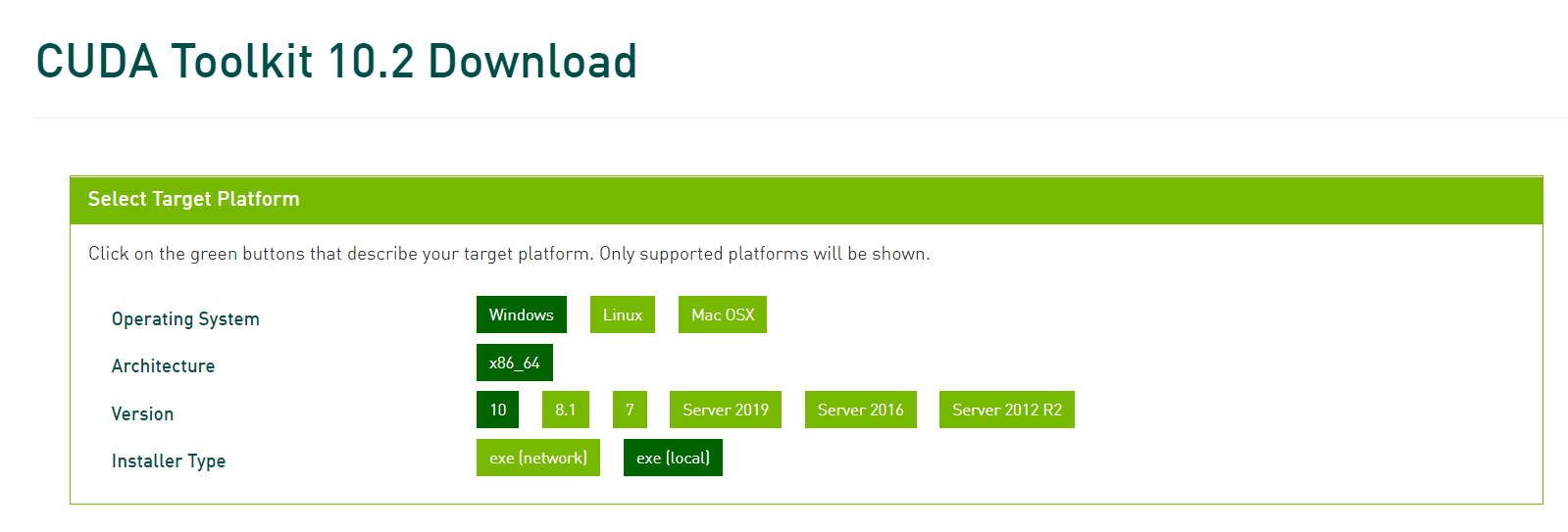Choose exe (network) installer type
The width and height of the screenshot is (1568, 532).
tap(538, 458)
